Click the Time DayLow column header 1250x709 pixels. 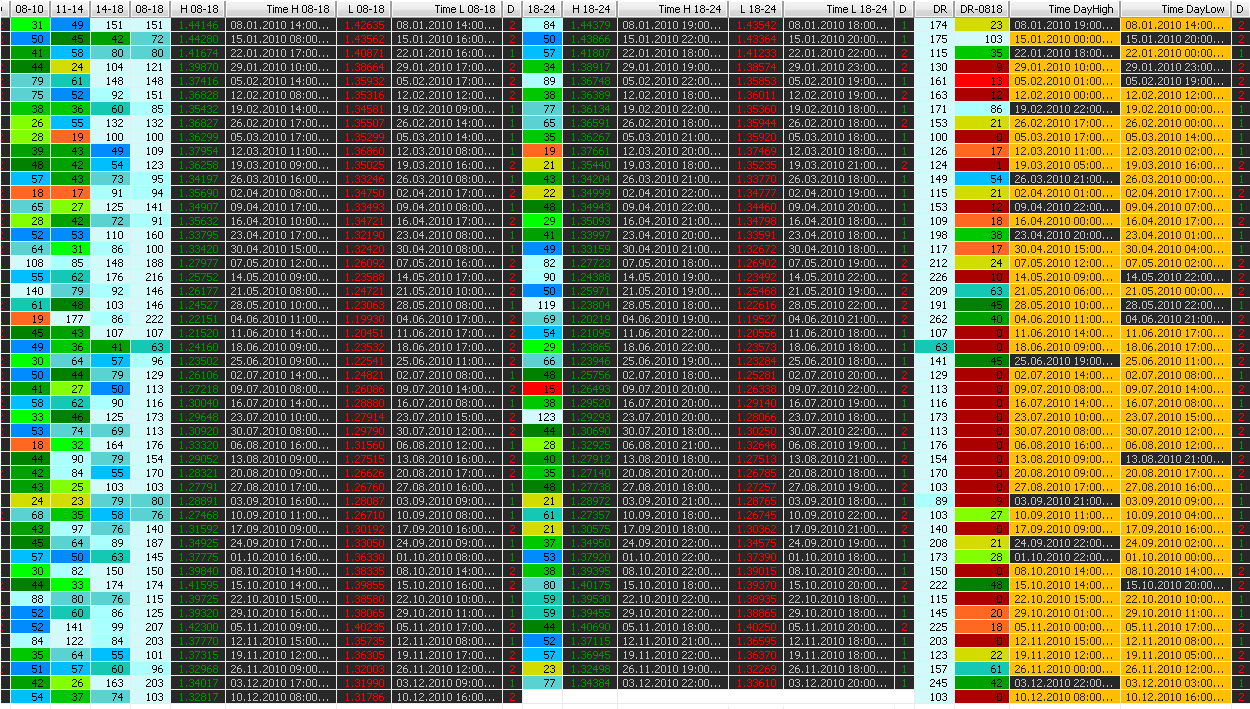coord(1177,8)
